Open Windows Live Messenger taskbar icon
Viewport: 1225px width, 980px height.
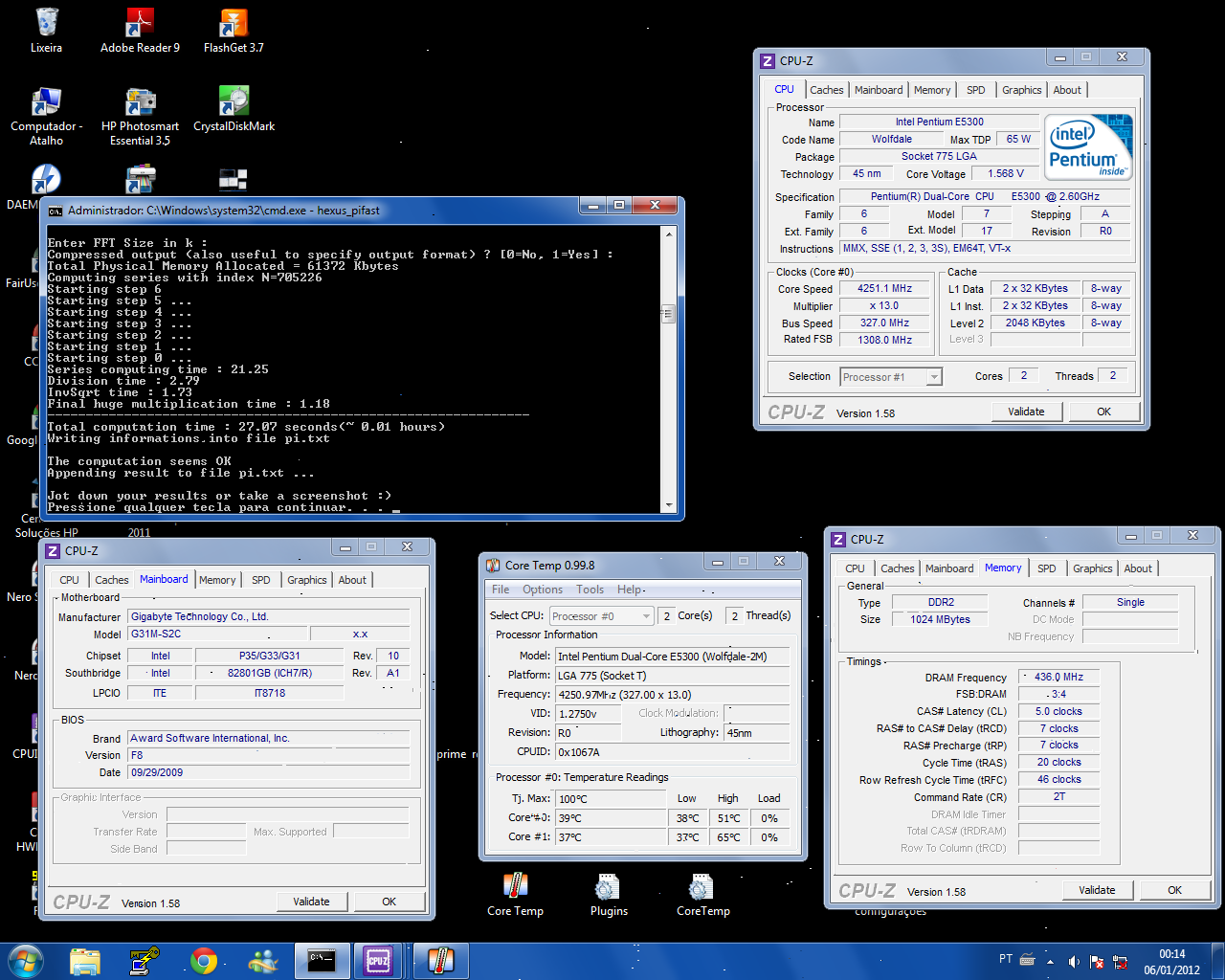click(x=263, y=961)
